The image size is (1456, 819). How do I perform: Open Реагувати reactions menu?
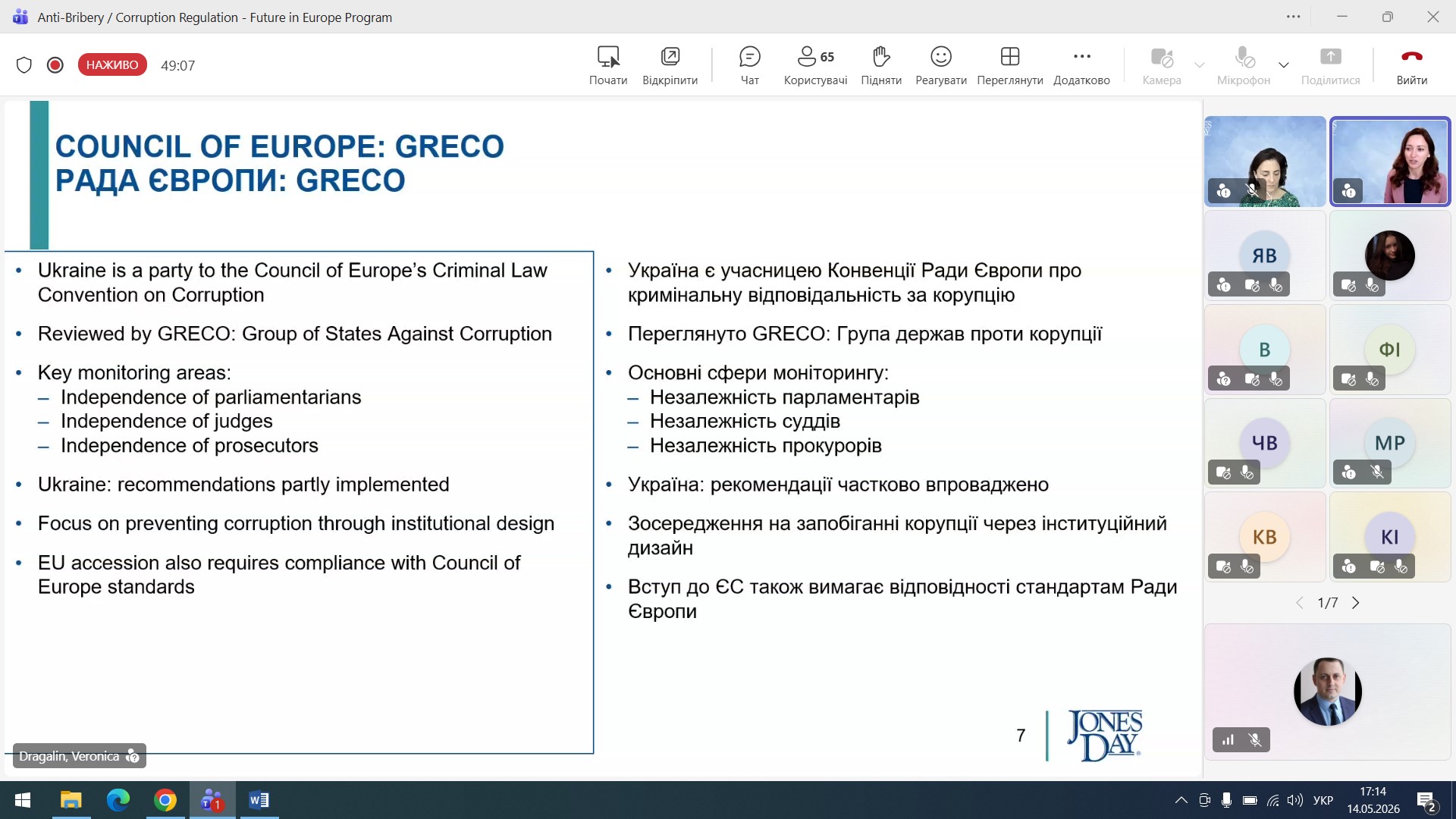[941, 65]
